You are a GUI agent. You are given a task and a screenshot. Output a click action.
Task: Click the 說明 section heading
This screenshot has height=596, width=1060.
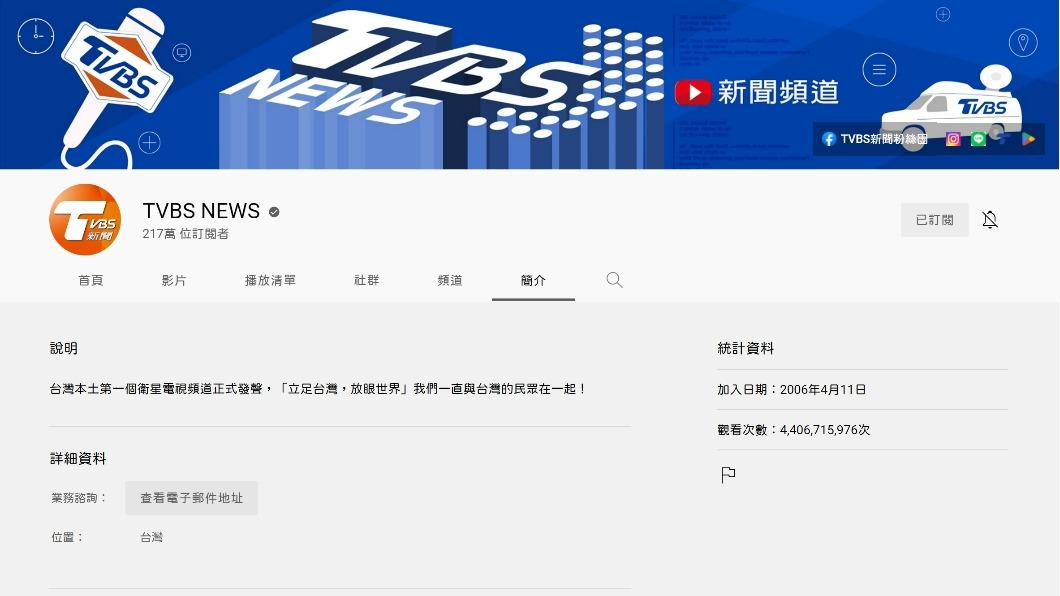click(64, 348)
